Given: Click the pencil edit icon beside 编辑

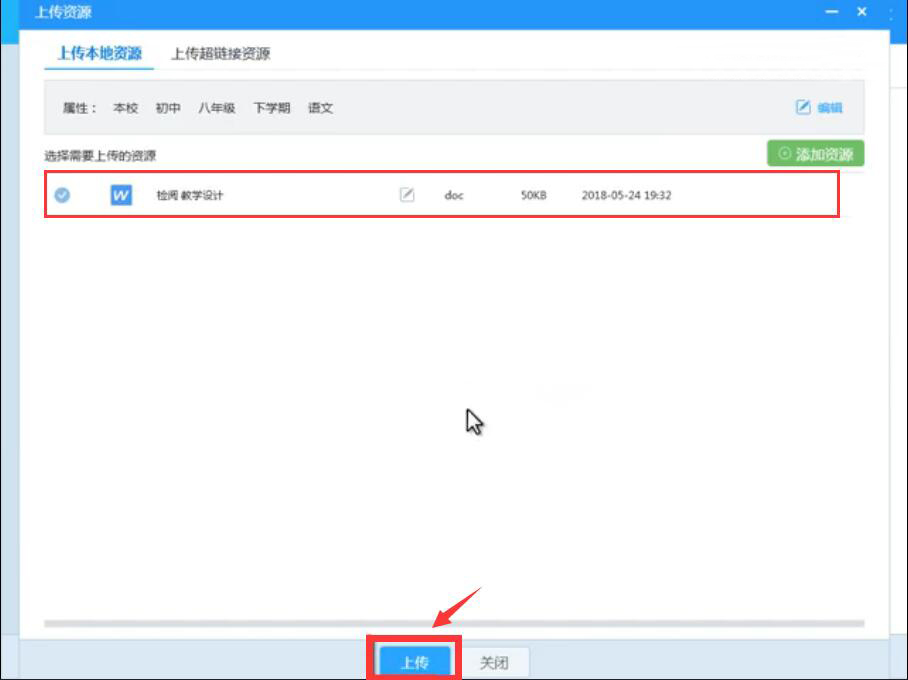Looking at the screenshot, I should (803, 107).
